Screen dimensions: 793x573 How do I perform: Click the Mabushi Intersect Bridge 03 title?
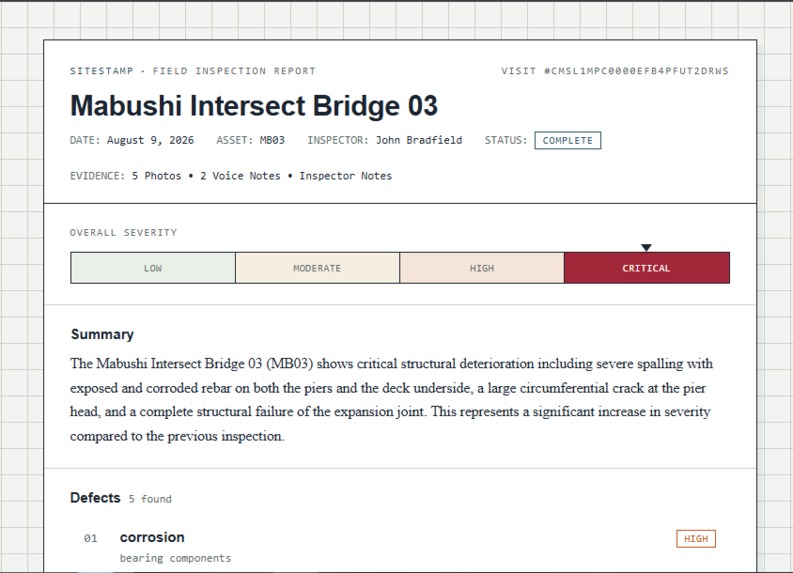point(254,106)
